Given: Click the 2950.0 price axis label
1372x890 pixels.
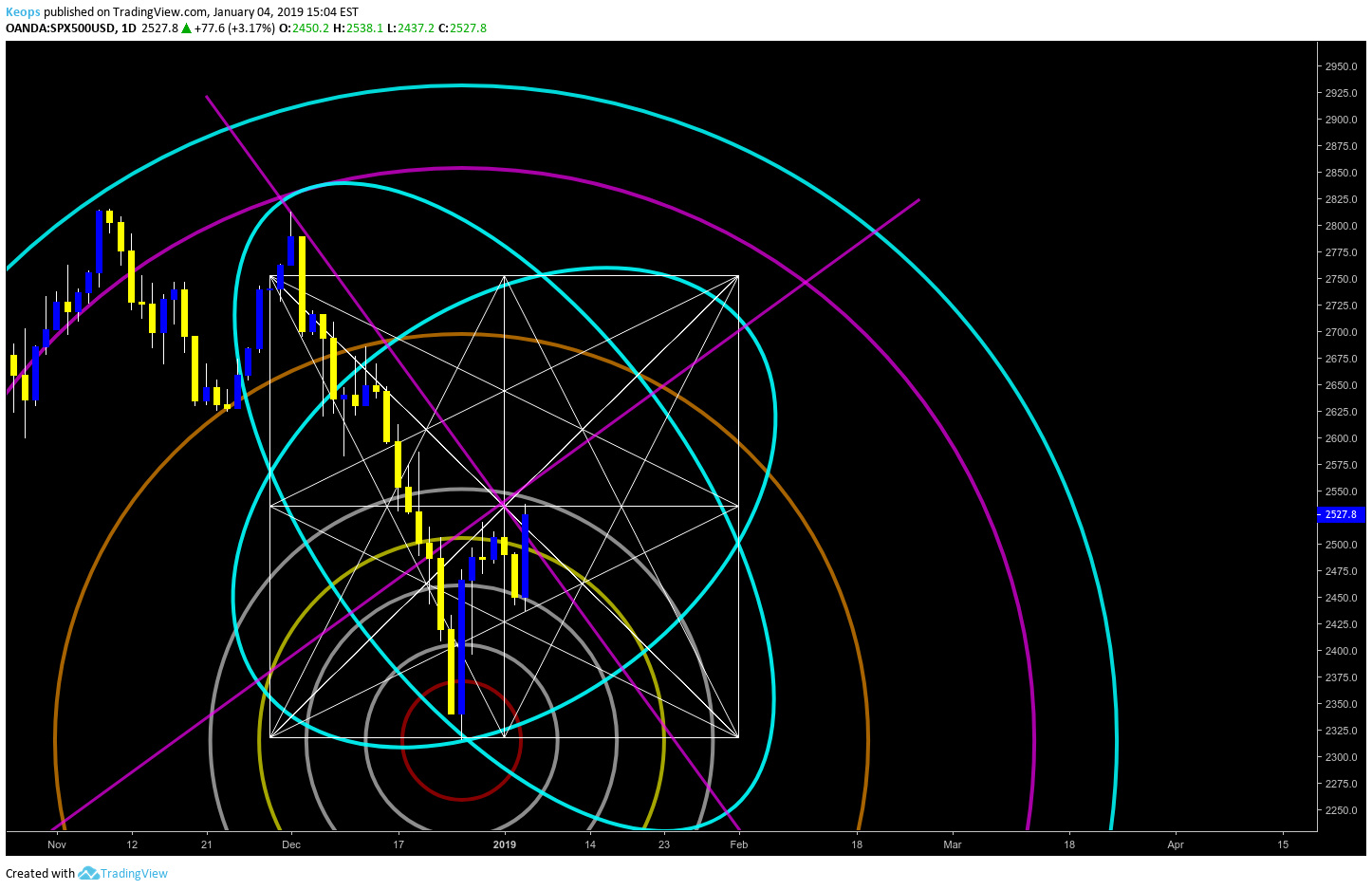Looking at the screenshot, I should click(x=1341, y=66).
